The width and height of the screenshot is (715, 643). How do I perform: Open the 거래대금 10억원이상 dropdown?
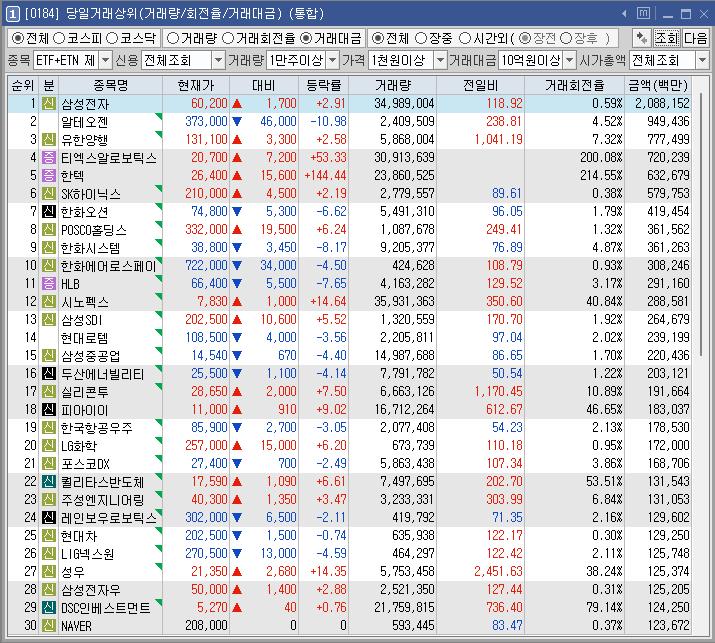point(570,60)
